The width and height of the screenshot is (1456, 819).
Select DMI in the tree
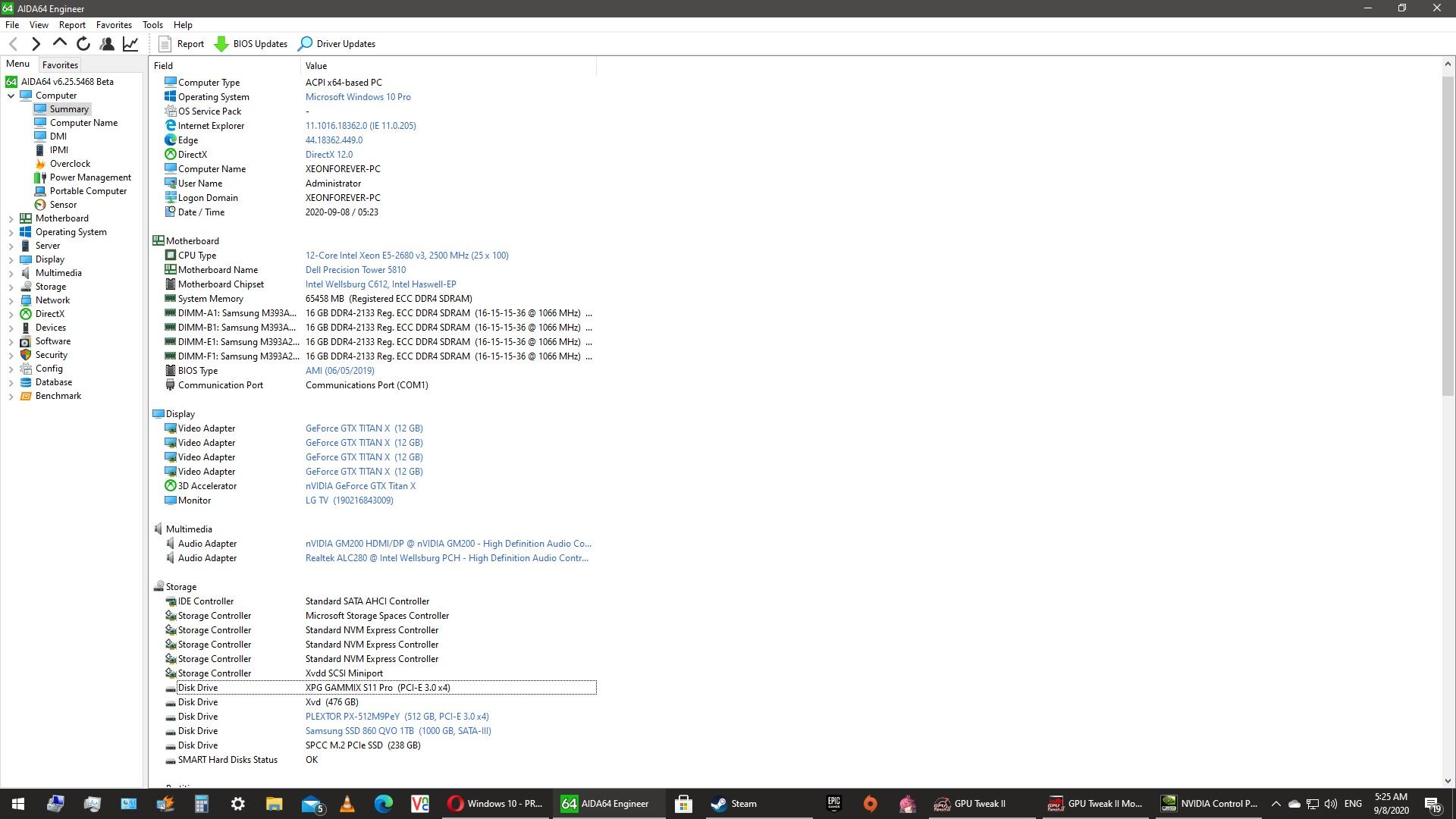click(58, 136)
